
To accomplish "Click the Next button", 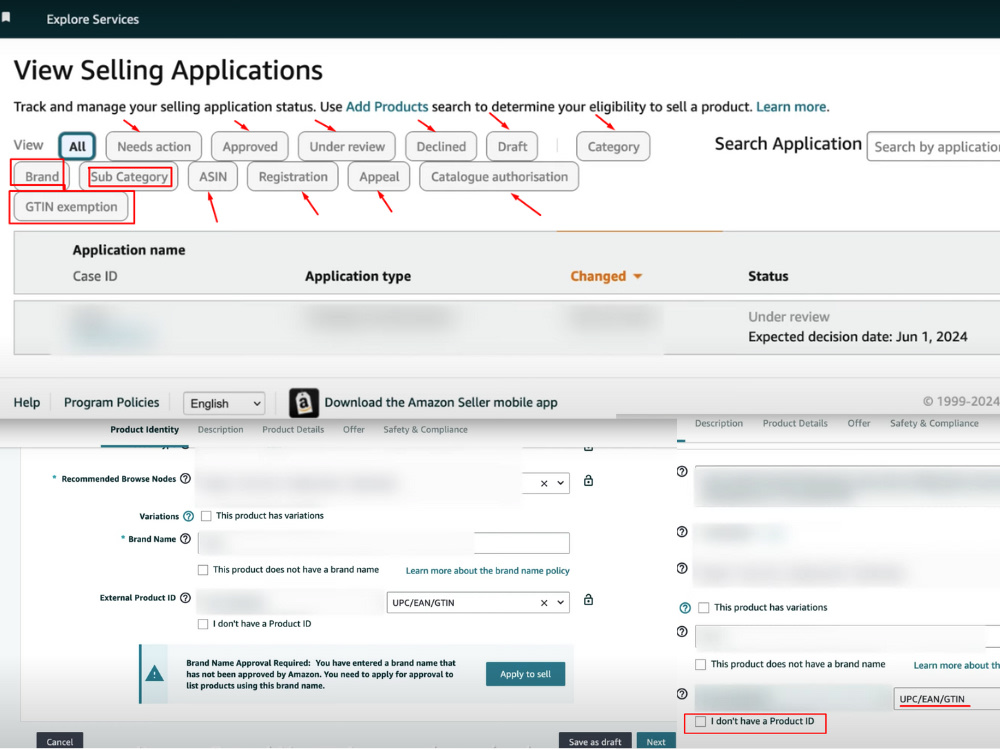I will coord(656,741).
